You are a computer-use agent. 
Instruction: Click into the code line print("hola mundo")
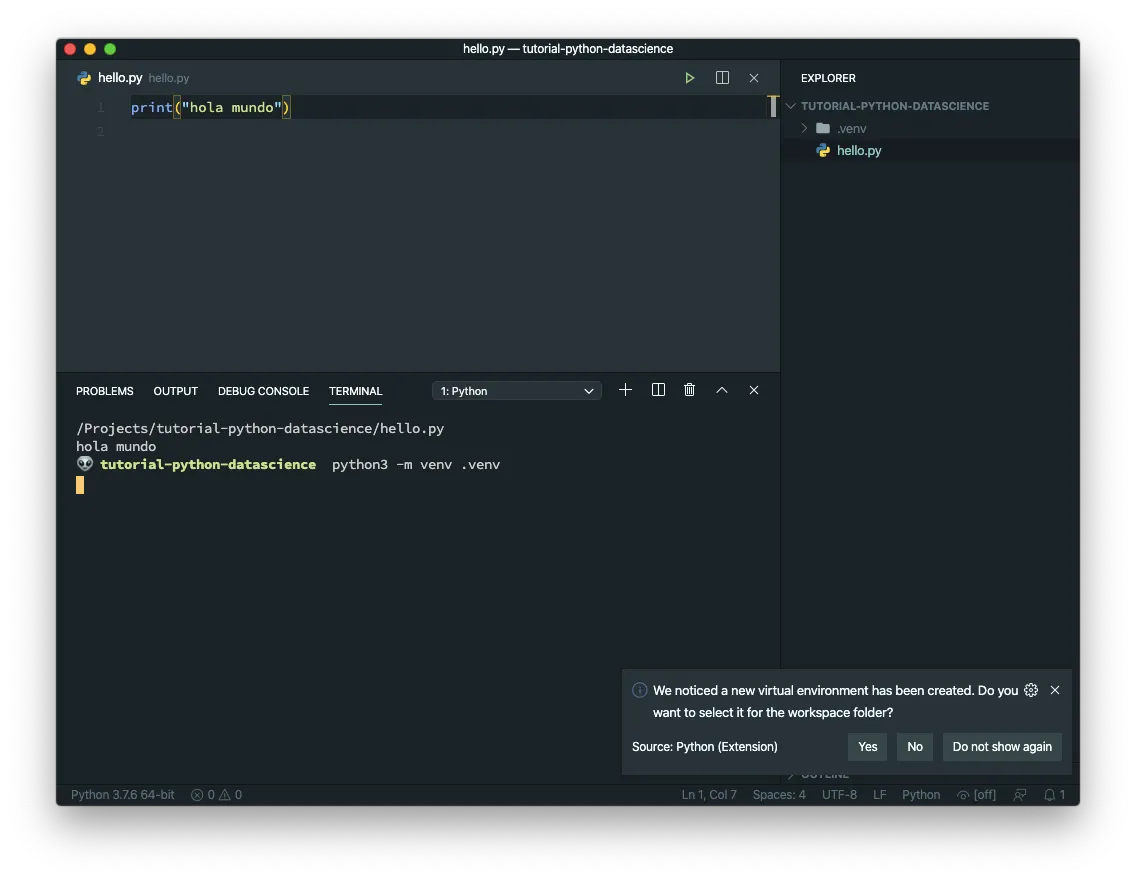click(x=210, y=107)
